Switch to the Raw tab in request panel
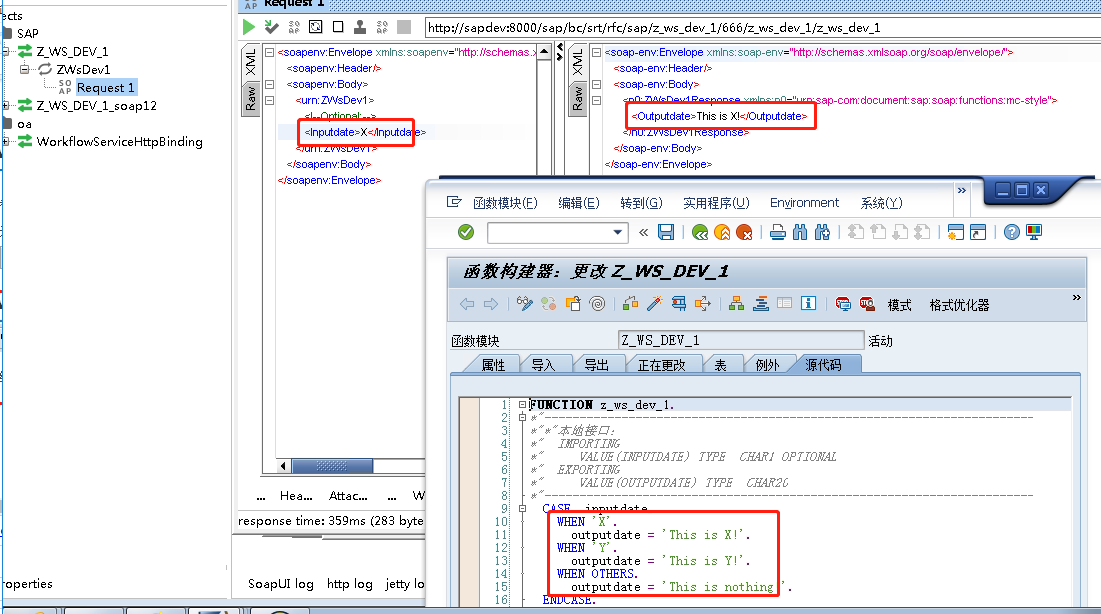The height and width of the screenshot is (614, 1101). click(x=251, y=98)
